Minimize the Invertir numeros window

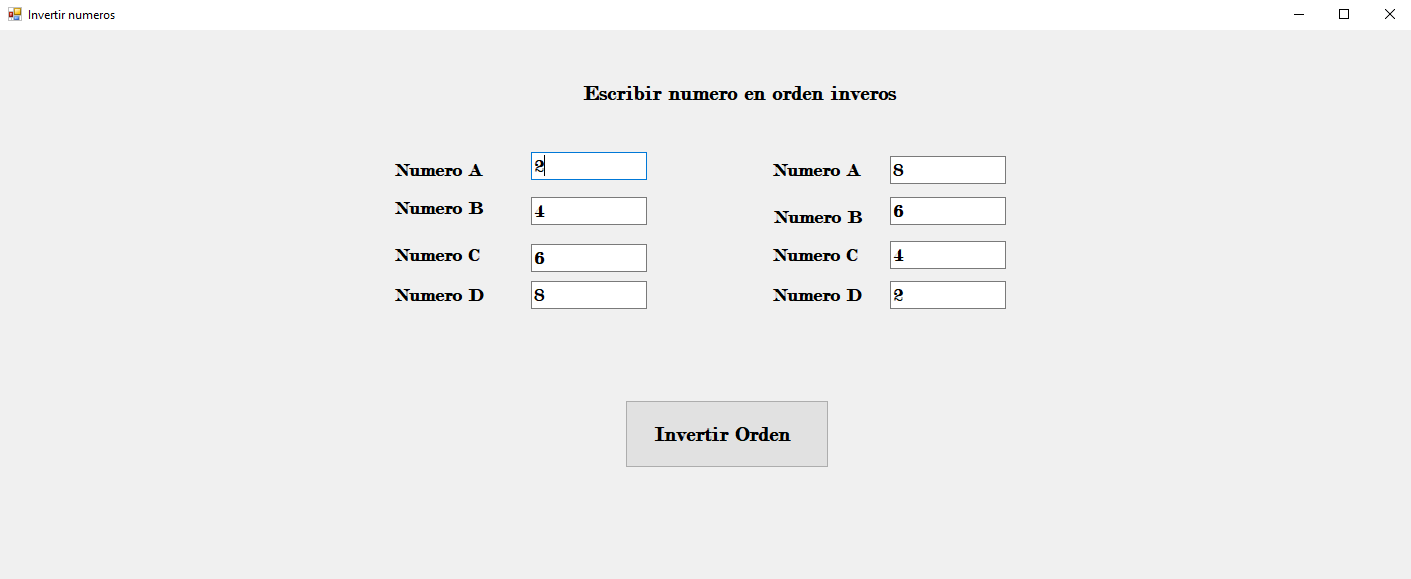[1298, 14]
